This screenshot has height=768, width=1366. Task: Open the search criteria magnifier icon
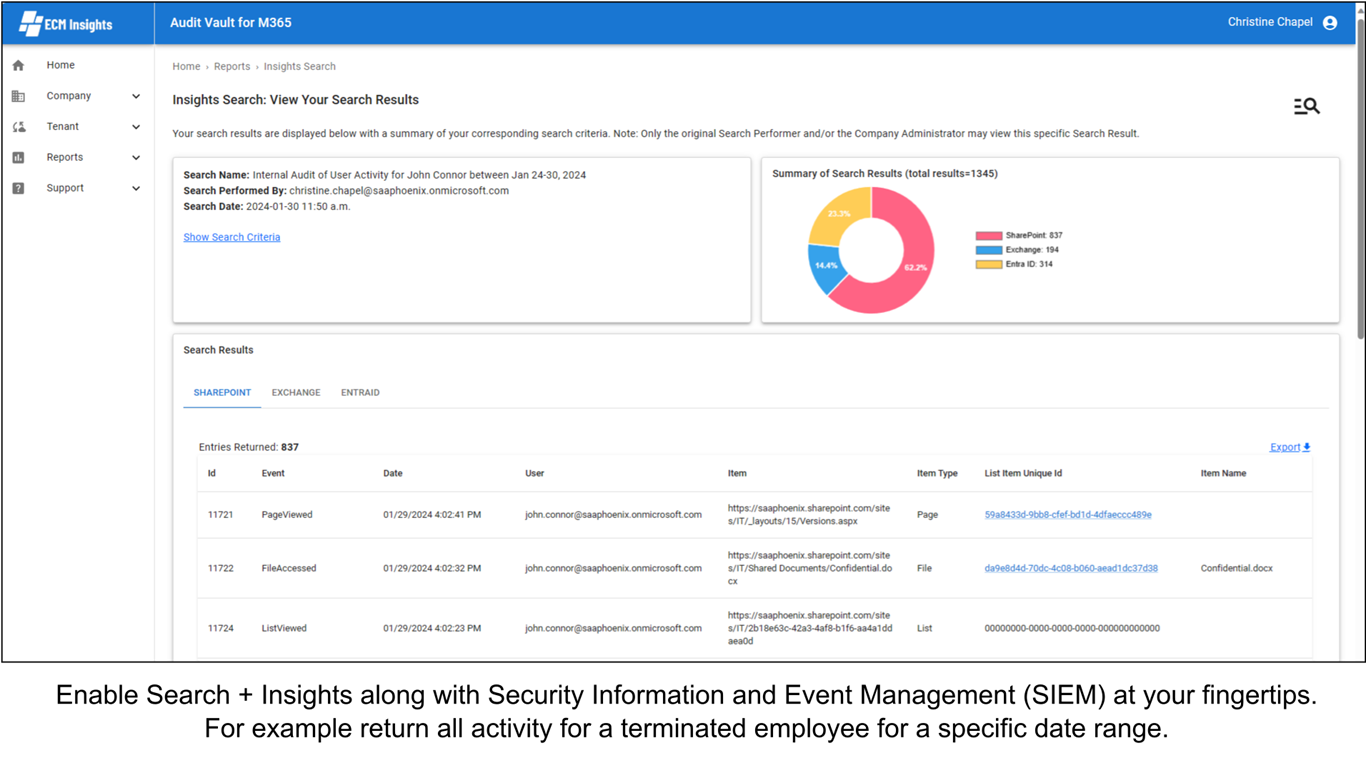1307,106
